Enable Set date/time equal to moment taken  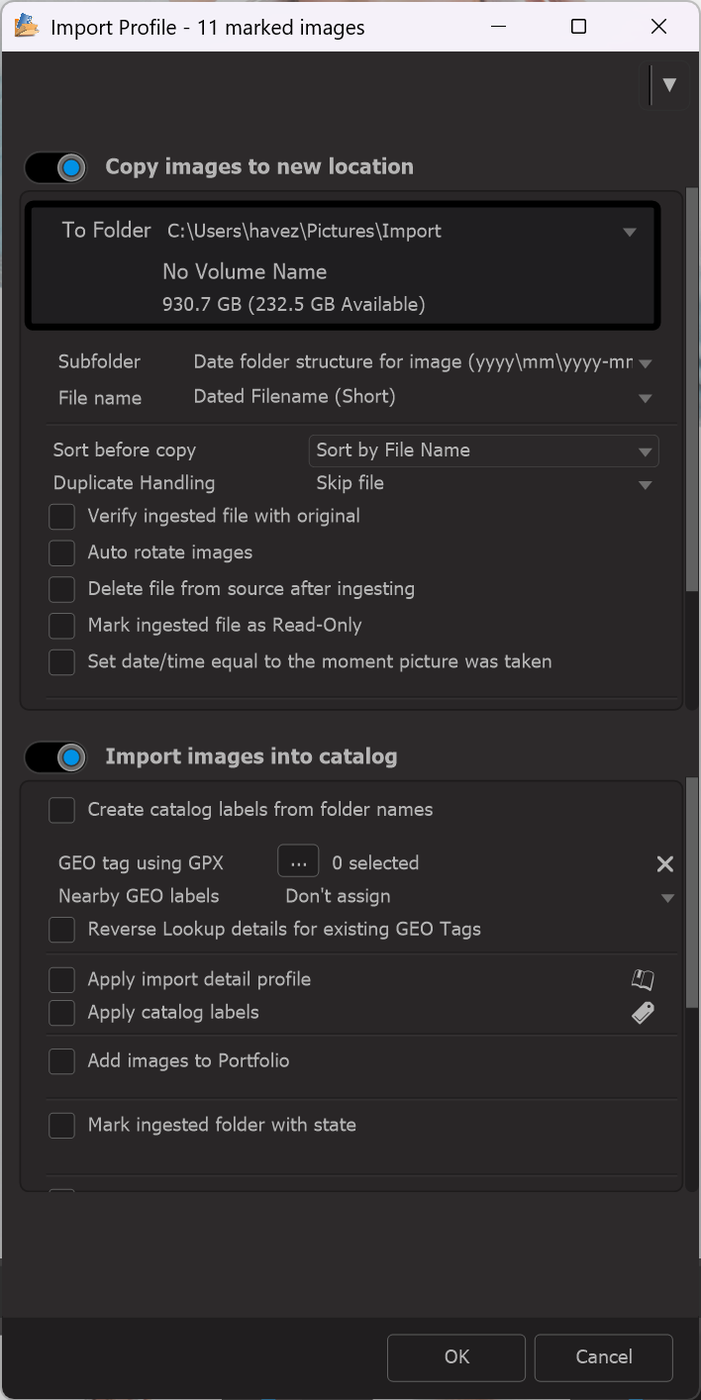[x=62, y=662]
